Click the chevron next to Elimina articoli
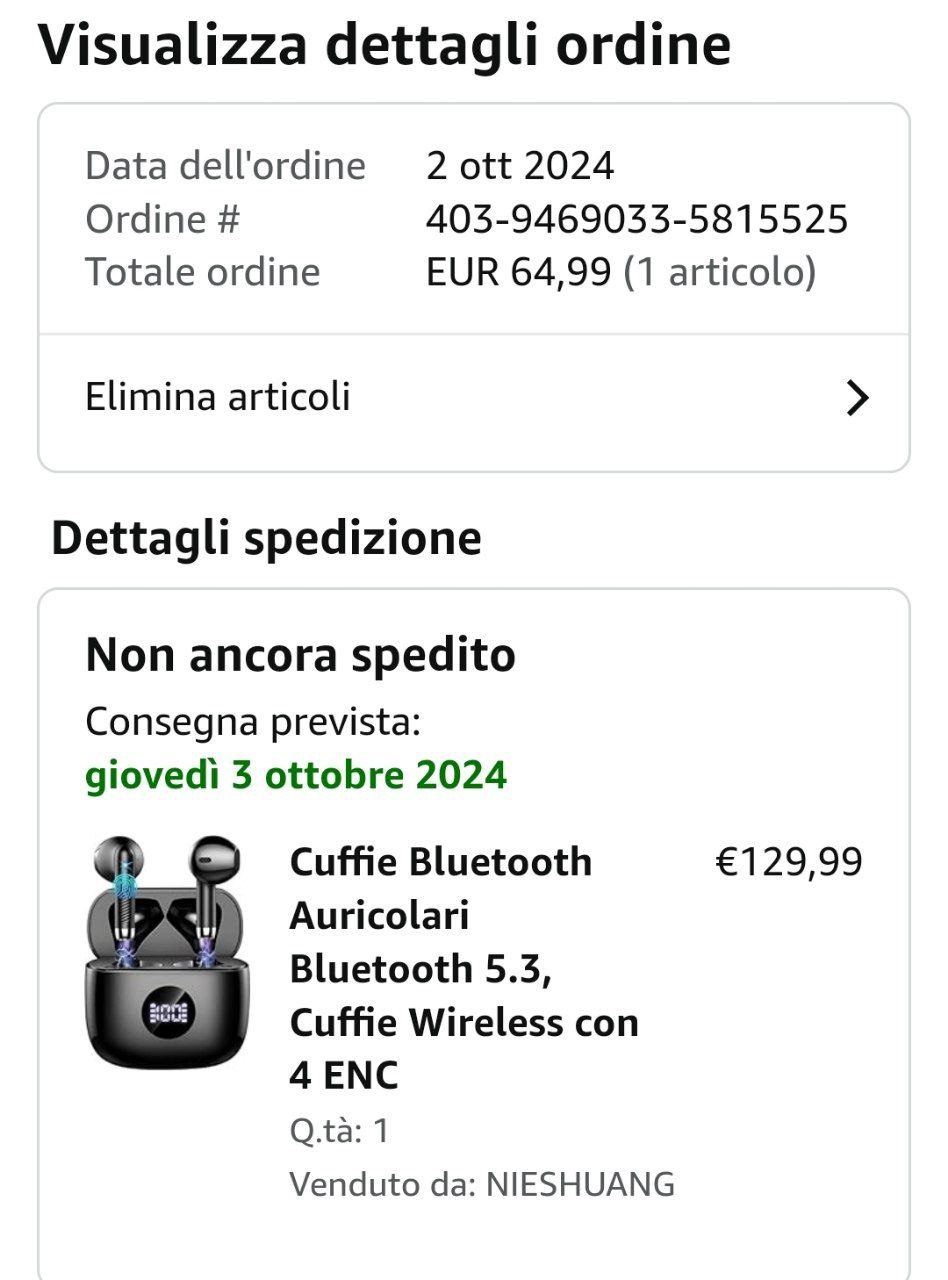This screenshot has width=948, height=1280. tap(857, 399)
